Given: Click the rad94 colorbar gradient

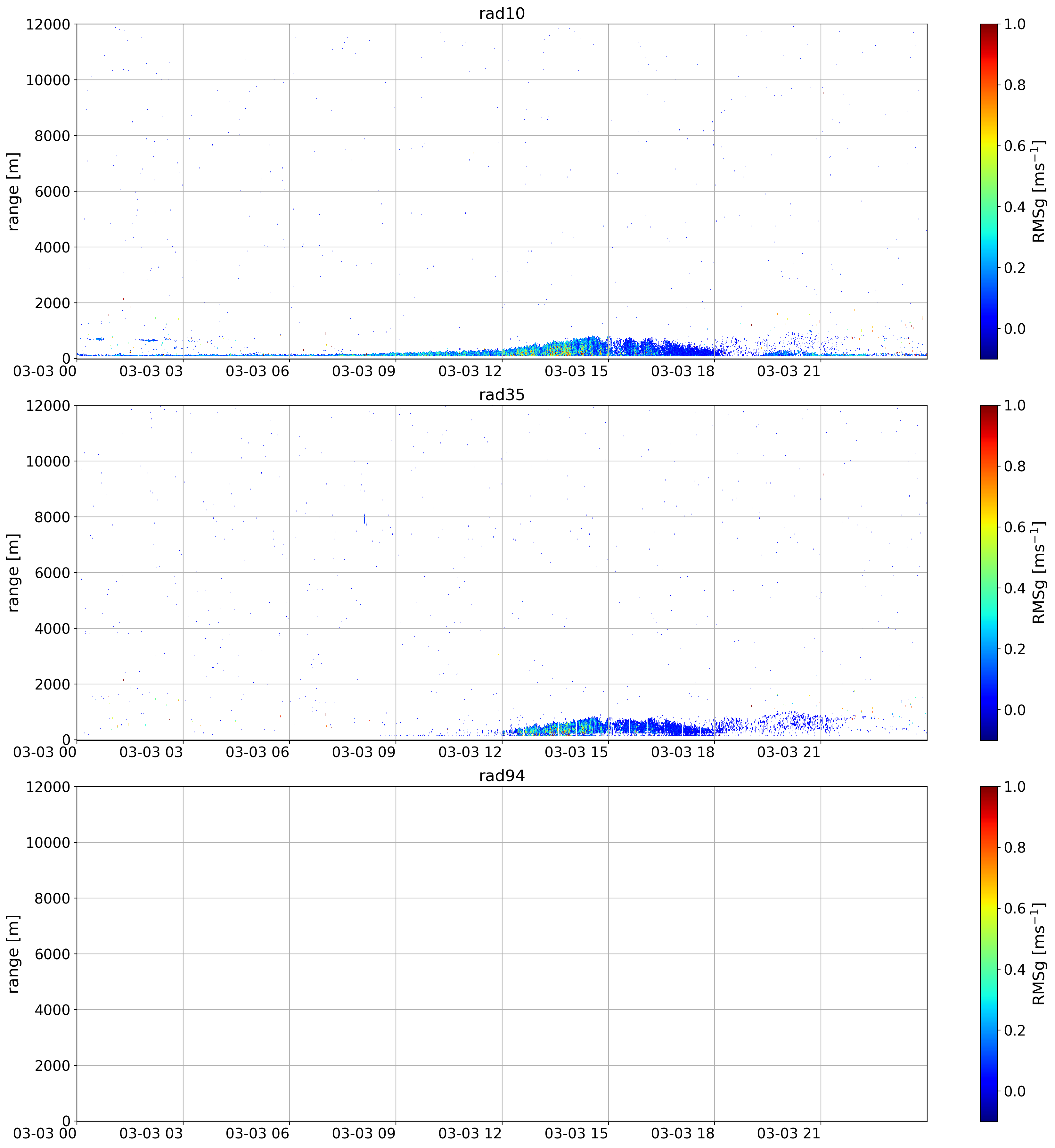Looking at the screenshot, I should tap(989, 954).
